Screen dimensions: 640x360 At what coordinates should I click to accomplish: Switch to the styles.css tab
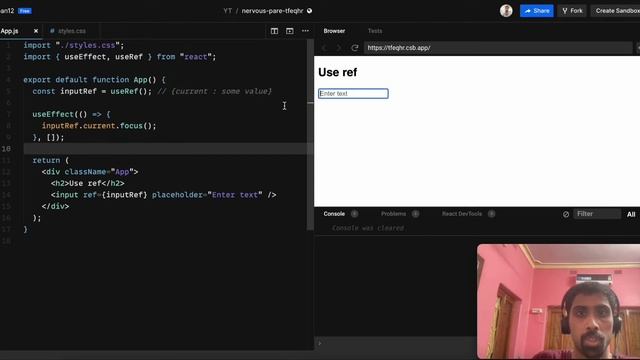[x=68, y=31]
